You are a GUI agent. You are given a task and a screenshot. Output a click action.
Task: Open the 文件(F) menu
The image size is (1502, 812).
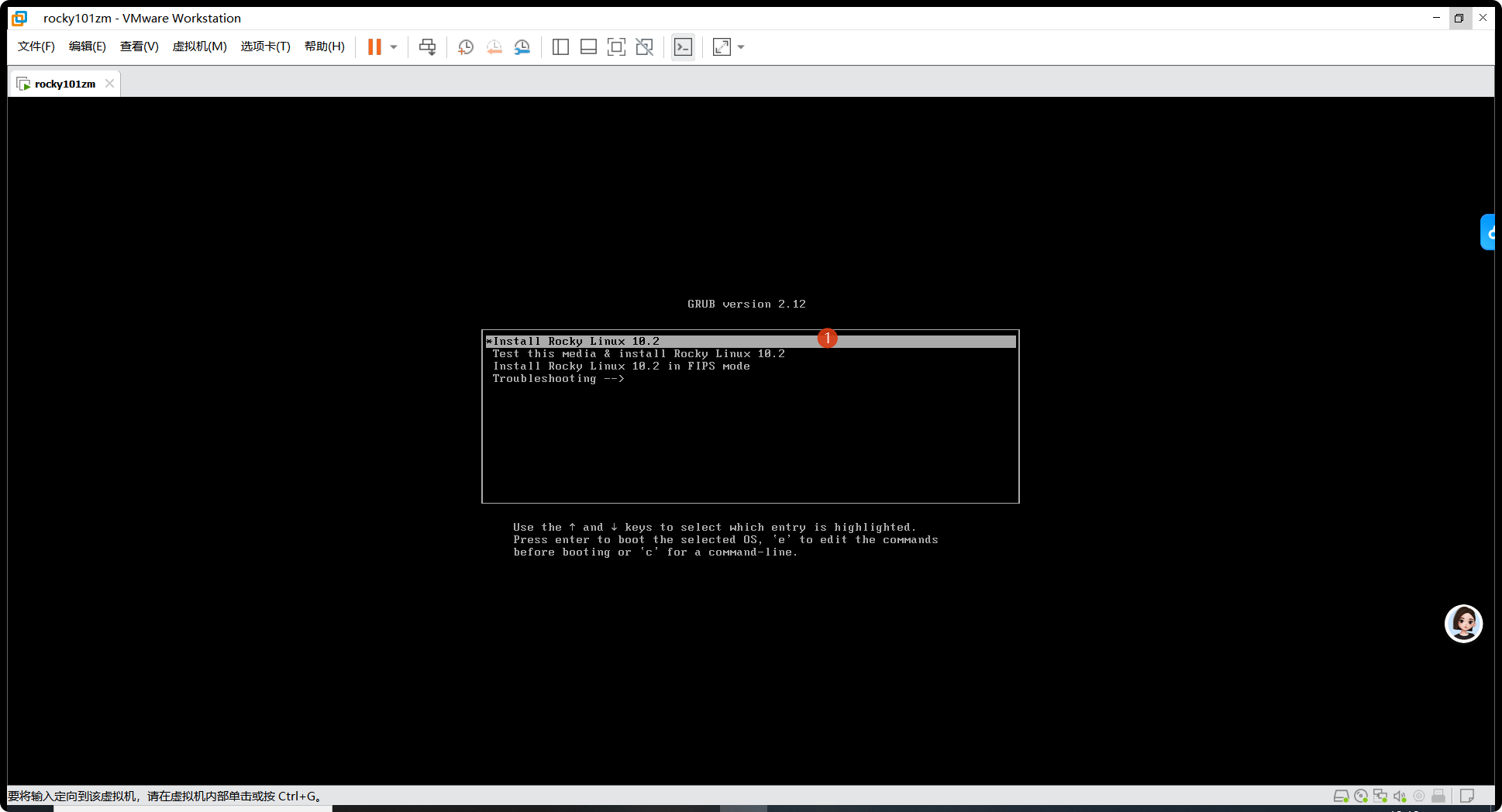36,46
